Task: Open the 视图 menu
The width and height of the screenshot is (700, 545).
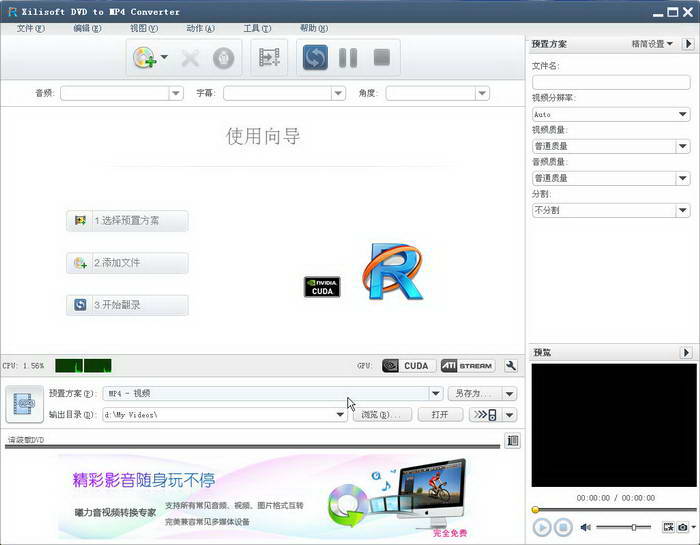Action: point(144,28)
